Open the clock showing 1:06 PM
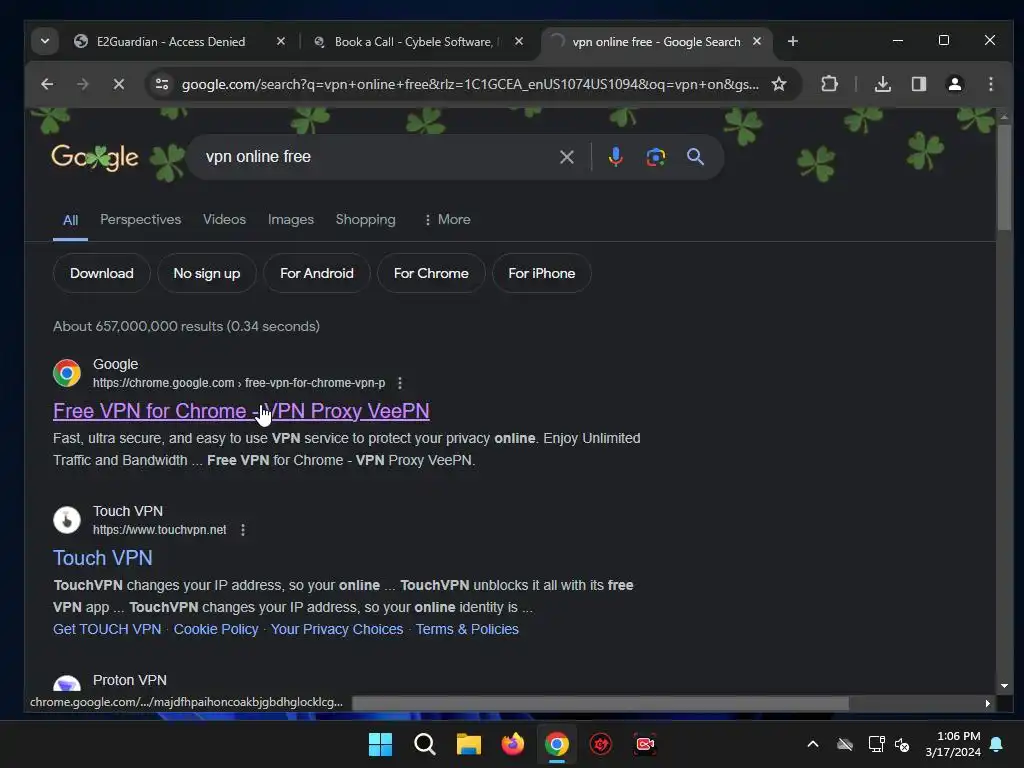1024x768 pixels. (x=953, y=744)
